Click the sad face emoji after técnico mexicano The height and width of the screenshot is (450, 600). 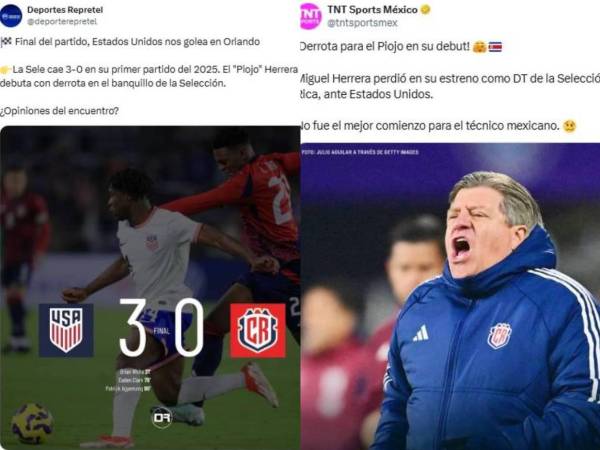point(569,126)
